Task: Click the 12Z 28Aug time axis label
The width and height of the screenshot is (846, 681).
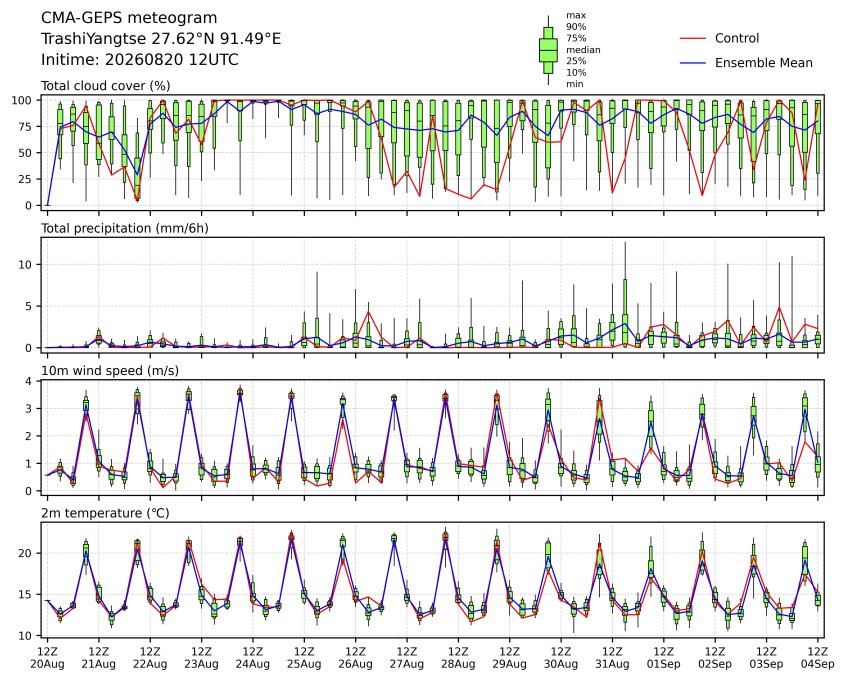Action: 458,658
